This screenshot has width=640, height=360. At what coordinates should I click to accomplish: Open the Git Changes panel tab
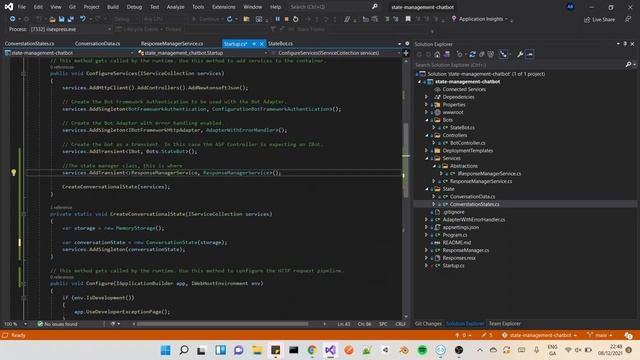pos(428,324)
